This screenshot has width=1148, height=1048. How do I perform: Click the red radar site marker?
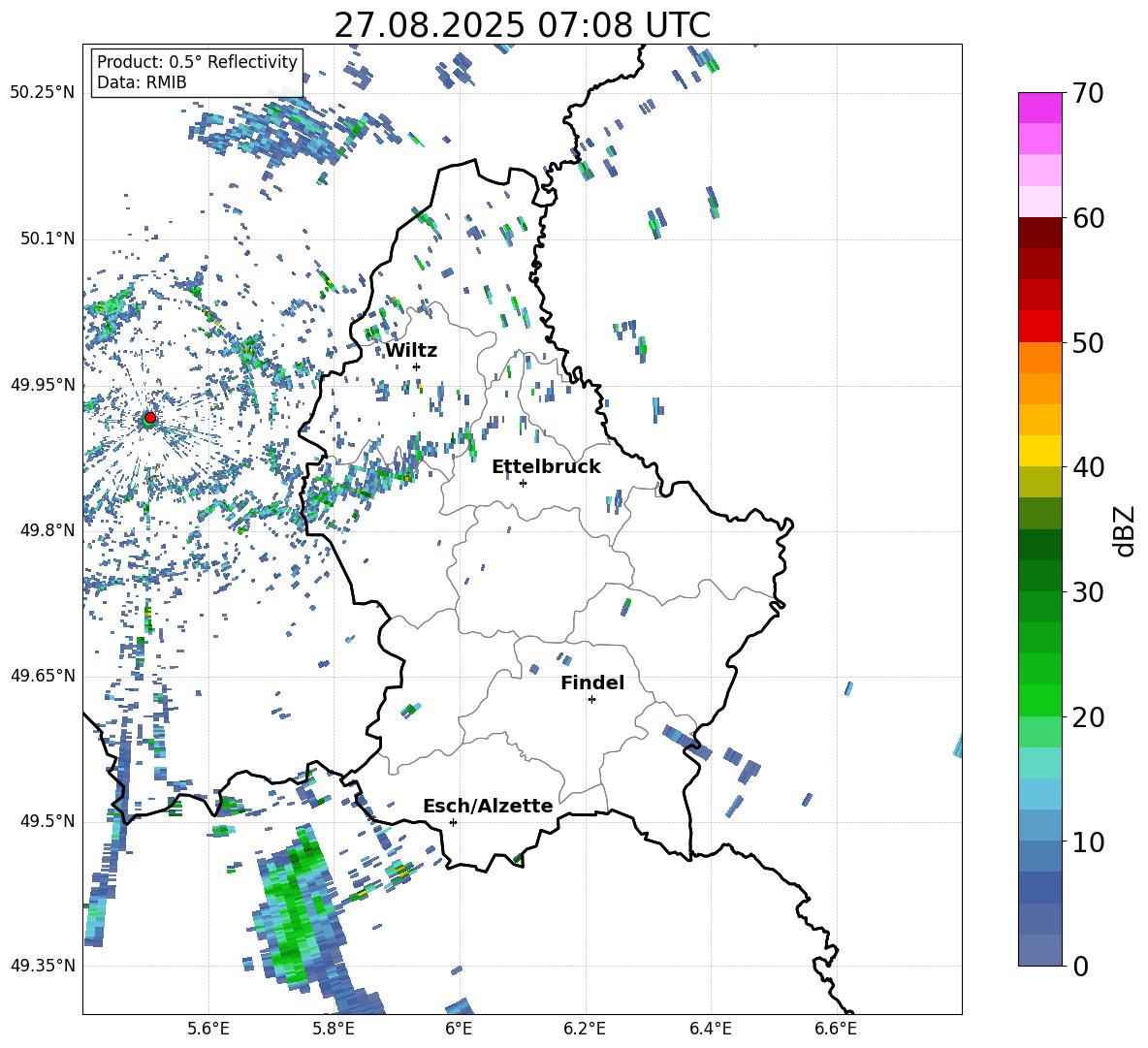pyautogui.click(x=149, y=417)
